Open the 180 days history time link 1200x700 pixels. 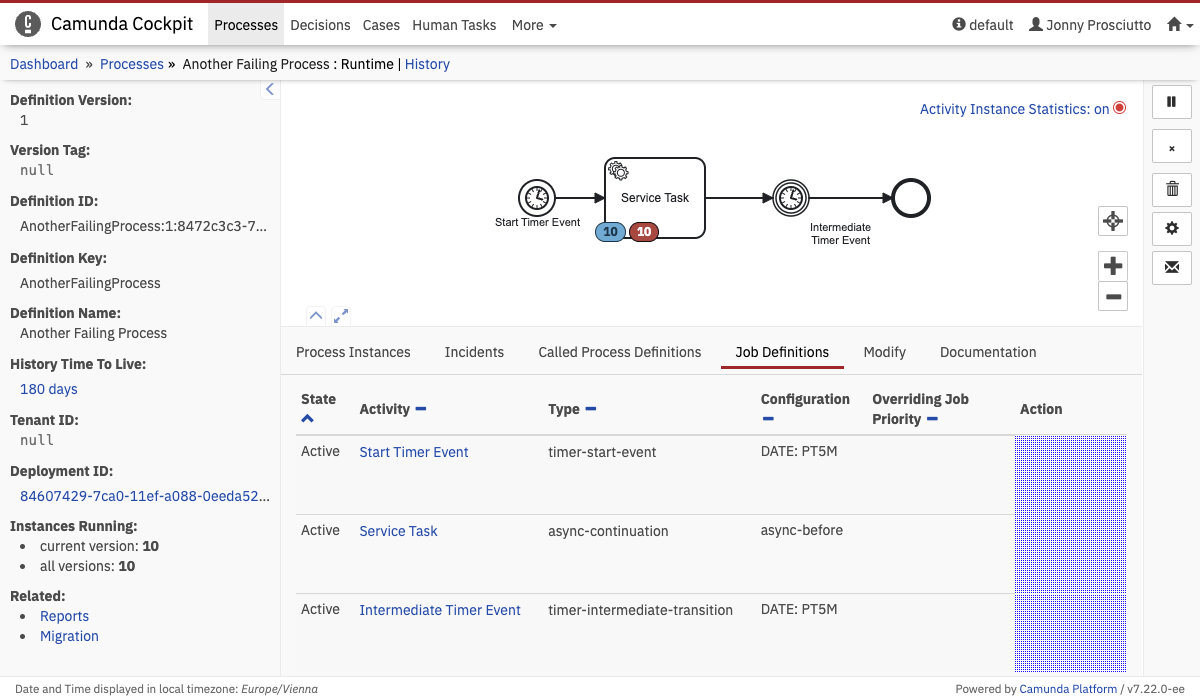(x=49, y=389)
